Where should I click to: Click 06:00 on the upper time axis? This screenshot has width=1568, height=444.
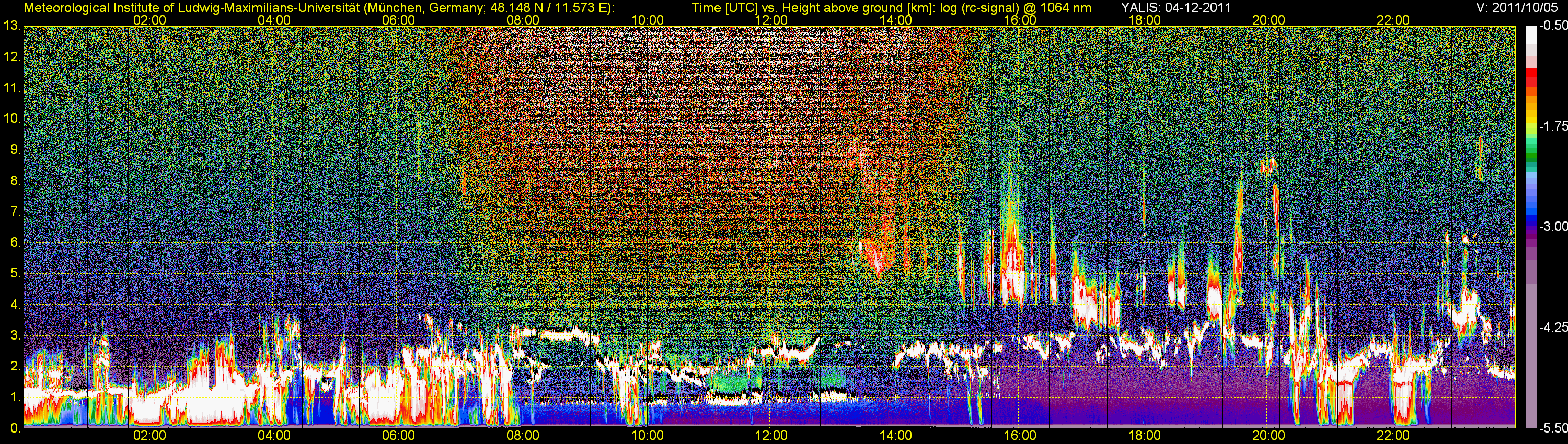click(x=399, y=20)
